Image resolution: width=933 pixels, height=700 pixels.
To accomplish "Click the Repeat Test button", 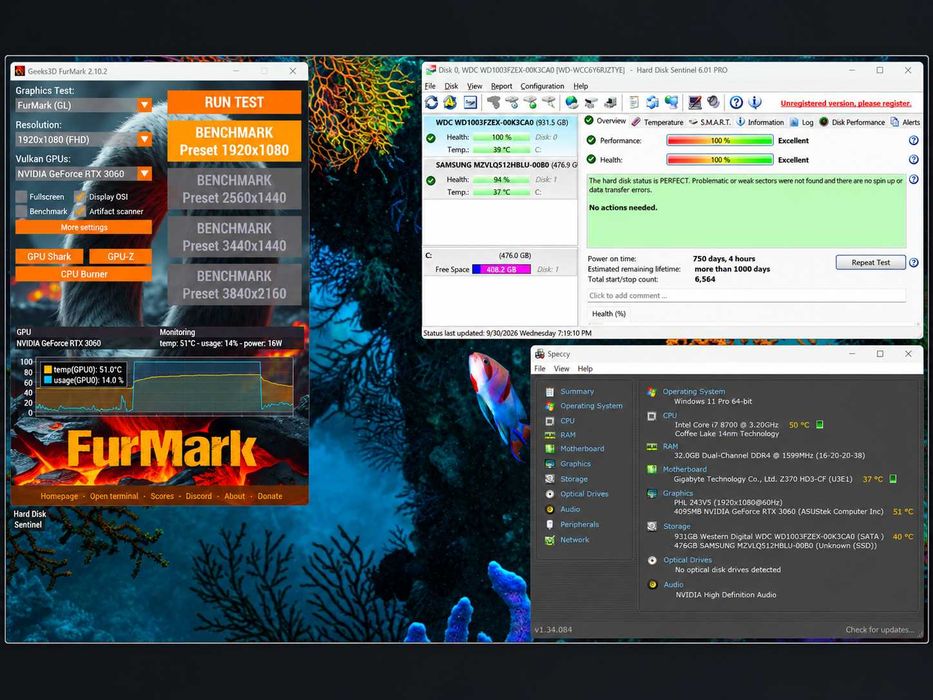I will click(871, 262).
